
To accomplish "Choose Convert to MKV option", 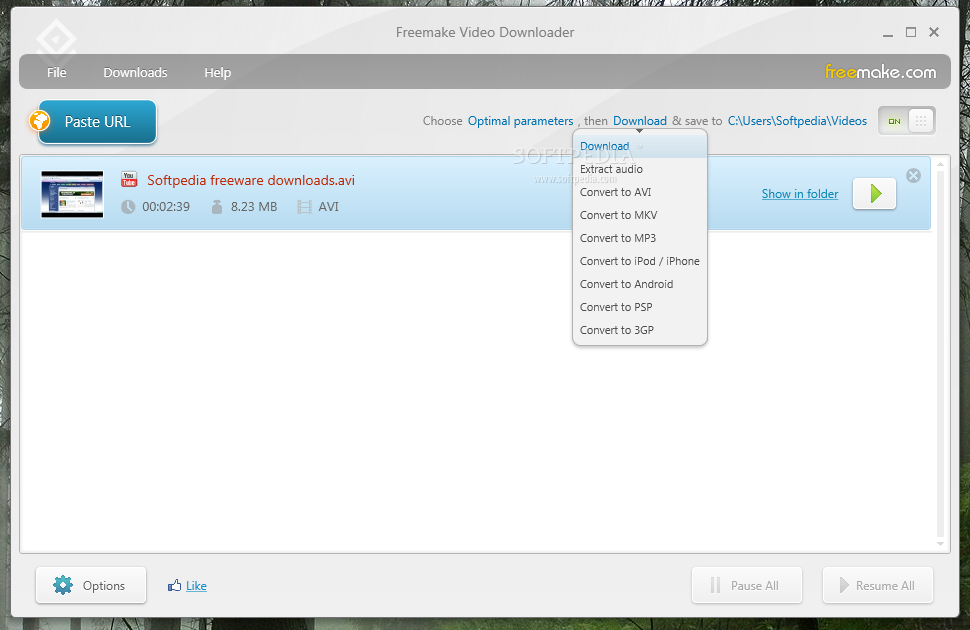I will (x=640, y=215).
